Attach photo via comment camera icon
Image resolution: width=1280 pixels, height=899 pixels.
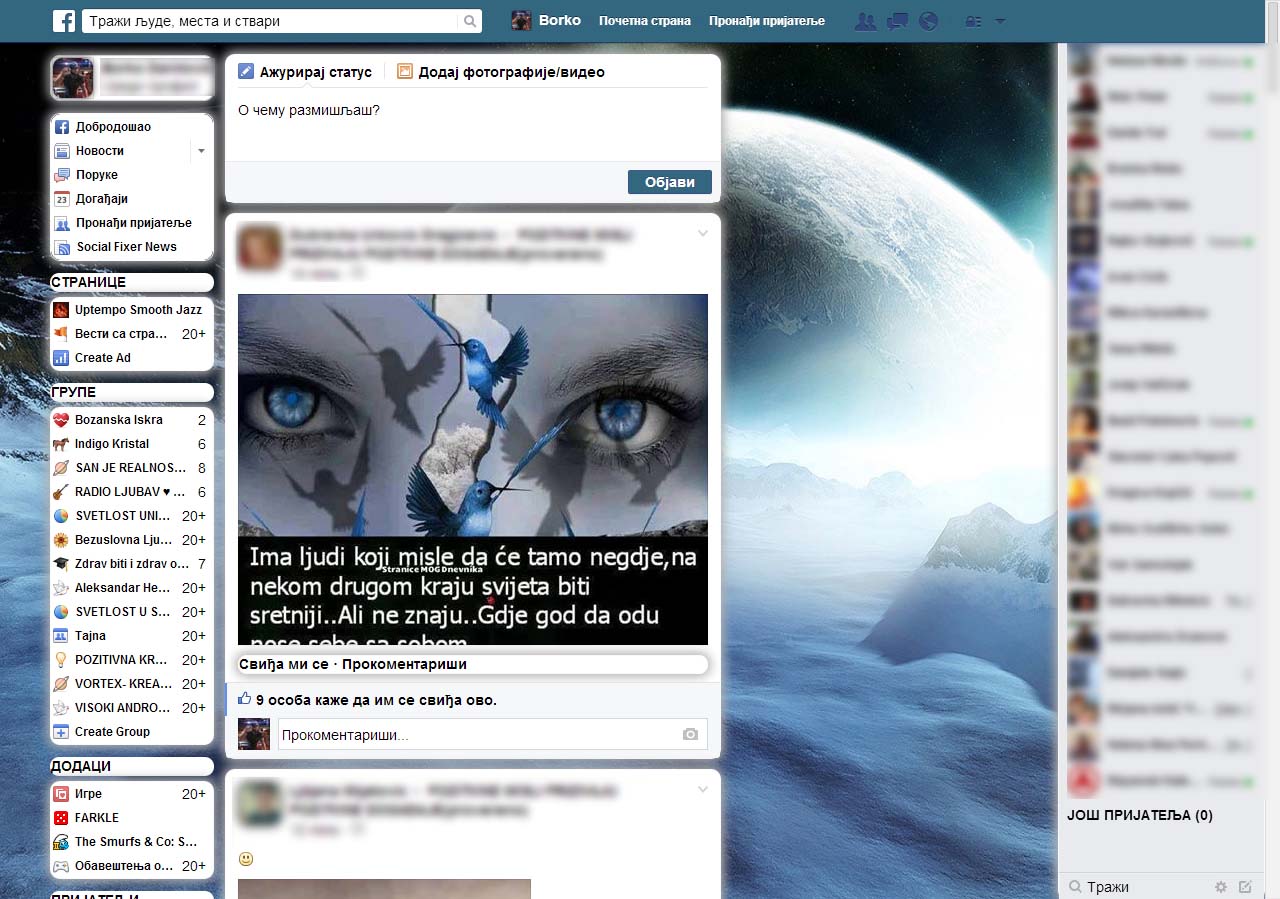(690, 734)
